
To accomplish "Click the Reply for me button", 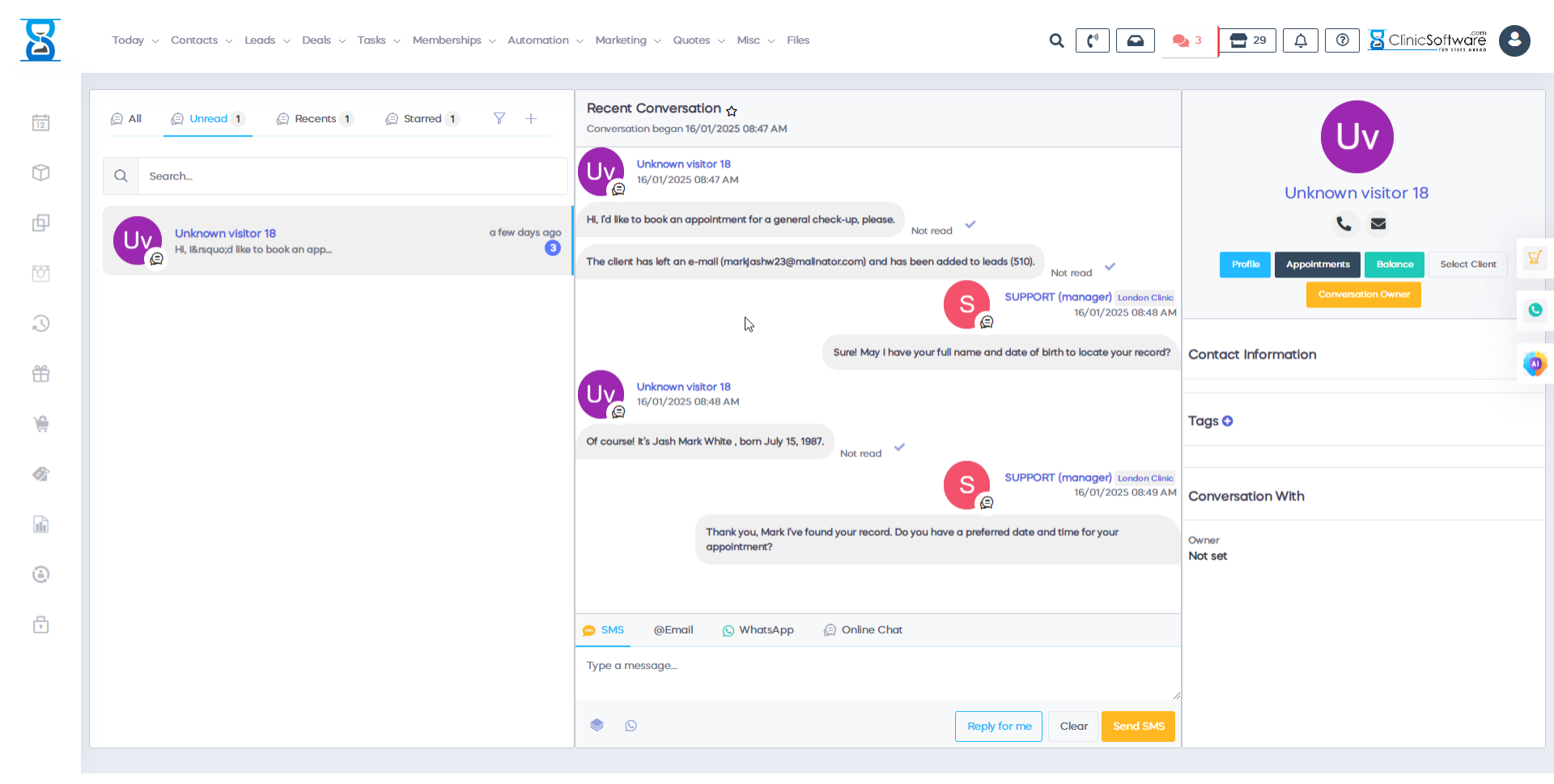I will tap(999, 727).
